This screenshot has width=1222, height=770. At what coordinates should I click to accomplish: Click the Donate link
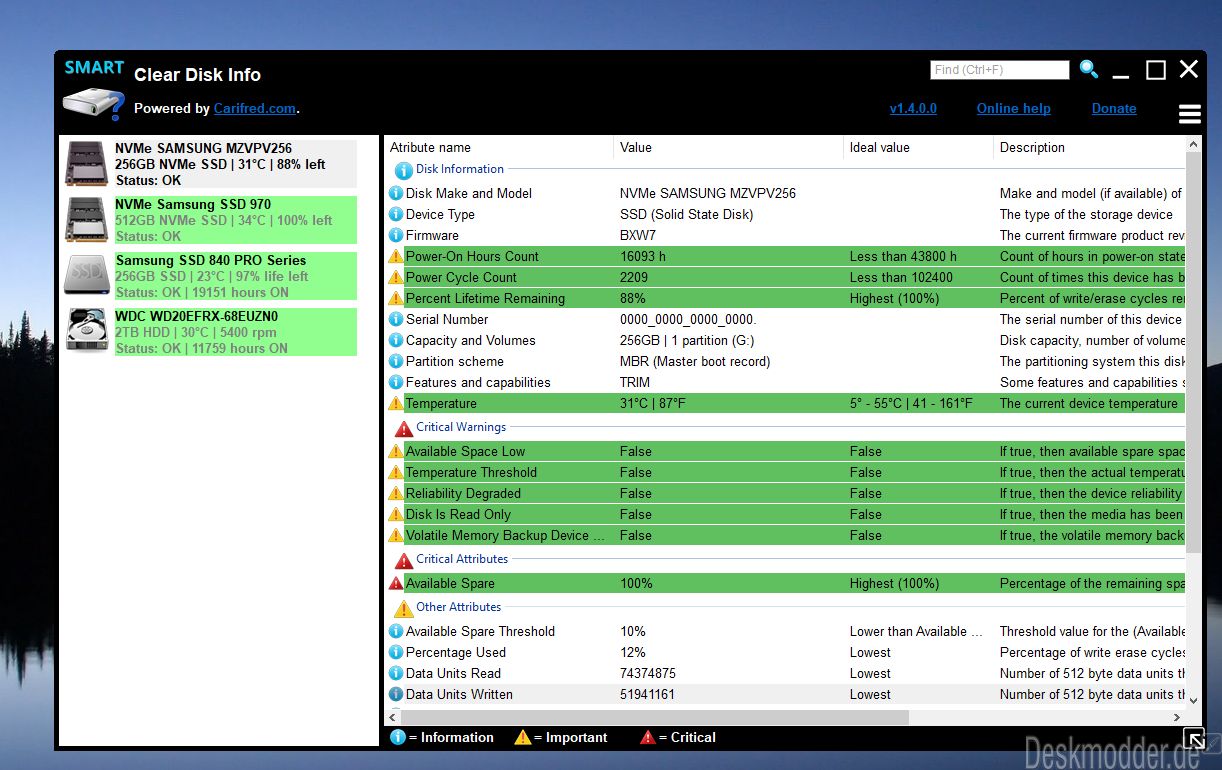click(1114, 108)
